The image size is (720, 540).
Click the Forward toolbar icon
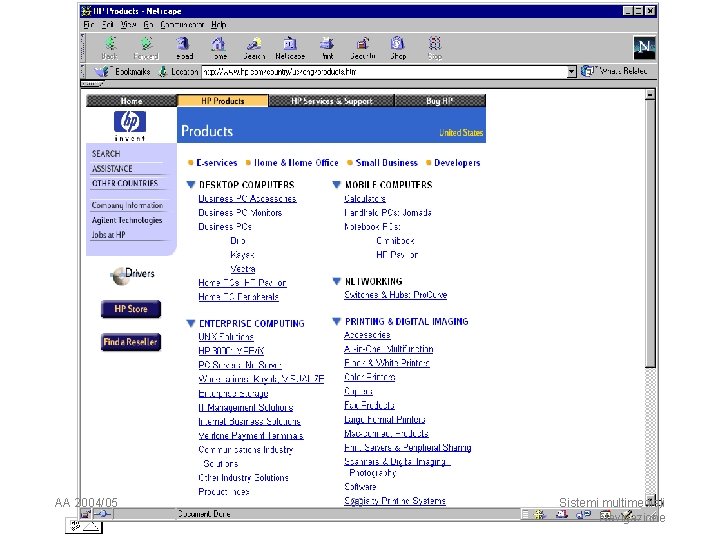[x=146, y=48]
